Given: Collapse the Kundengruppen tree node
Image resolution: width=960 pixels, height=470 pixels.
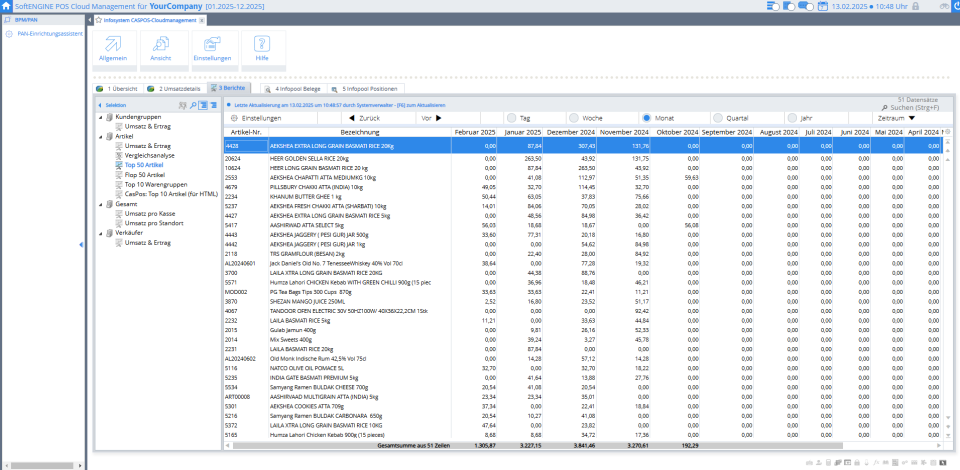Looking at the screenshot, I should (x=101, y=118).
